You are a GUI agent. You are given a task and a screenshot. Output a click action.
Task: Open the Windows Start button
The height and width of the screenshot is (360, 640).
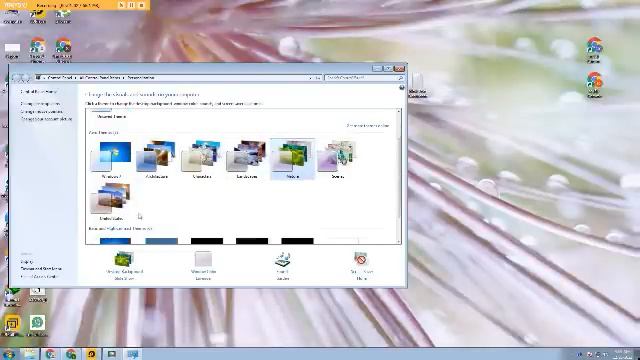click(8, 354)
